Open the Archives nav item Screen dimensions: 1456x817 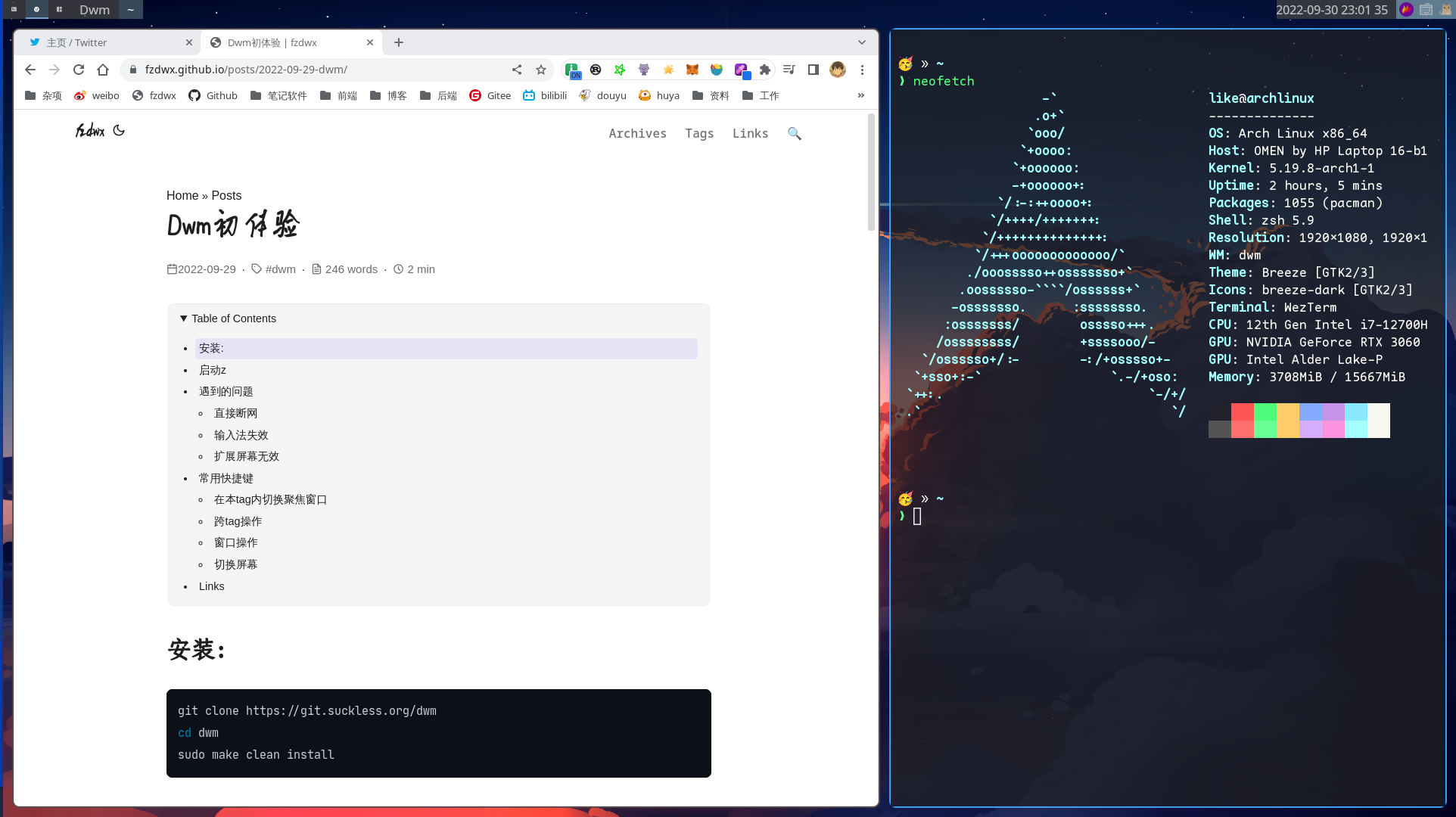tap(637, 133)
